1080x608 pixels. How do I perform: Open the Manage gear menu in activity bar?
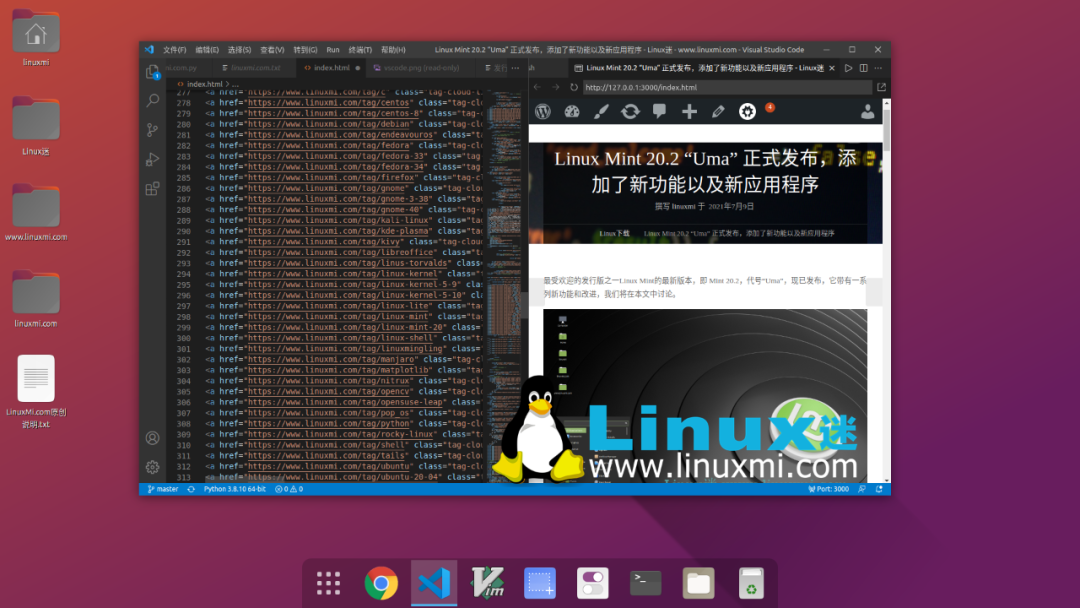point(152,467)
